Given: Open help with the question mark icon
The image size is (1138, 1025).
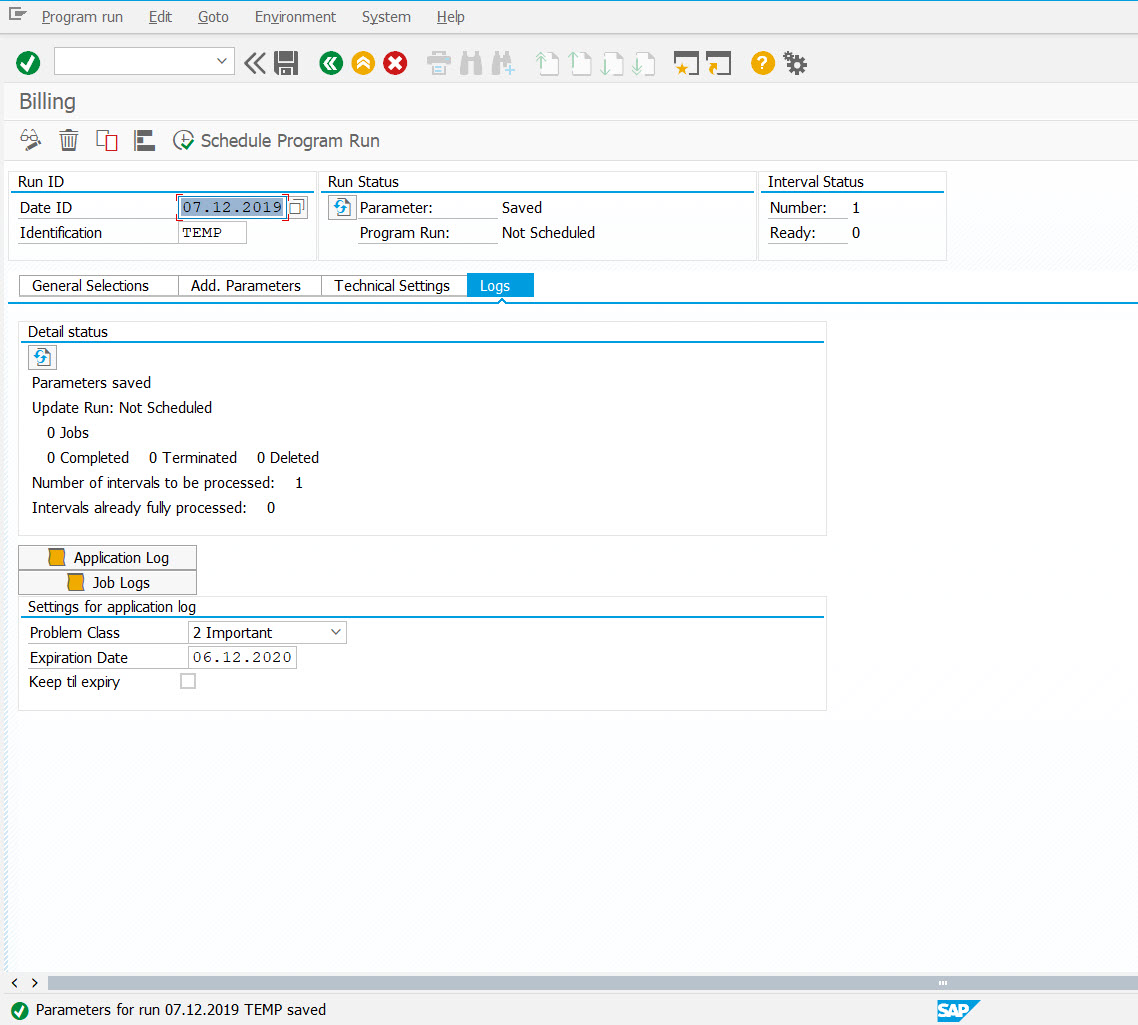Looking at the screenshot, I should click(762, 63).
